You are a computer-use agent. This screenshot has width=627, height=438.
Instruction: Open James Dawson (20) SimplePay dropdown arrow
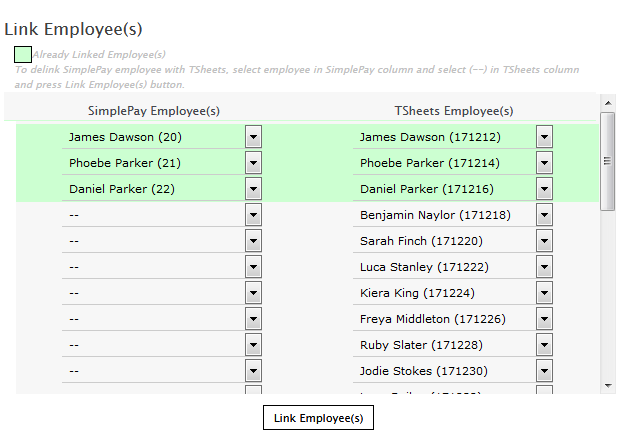pyautogui.click(x=253, y=137)
